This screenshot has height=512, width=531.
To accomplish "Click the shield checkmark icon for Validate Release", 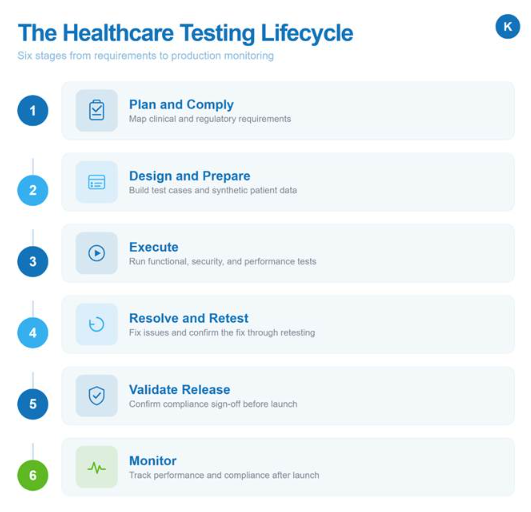I will coord(97,396).
